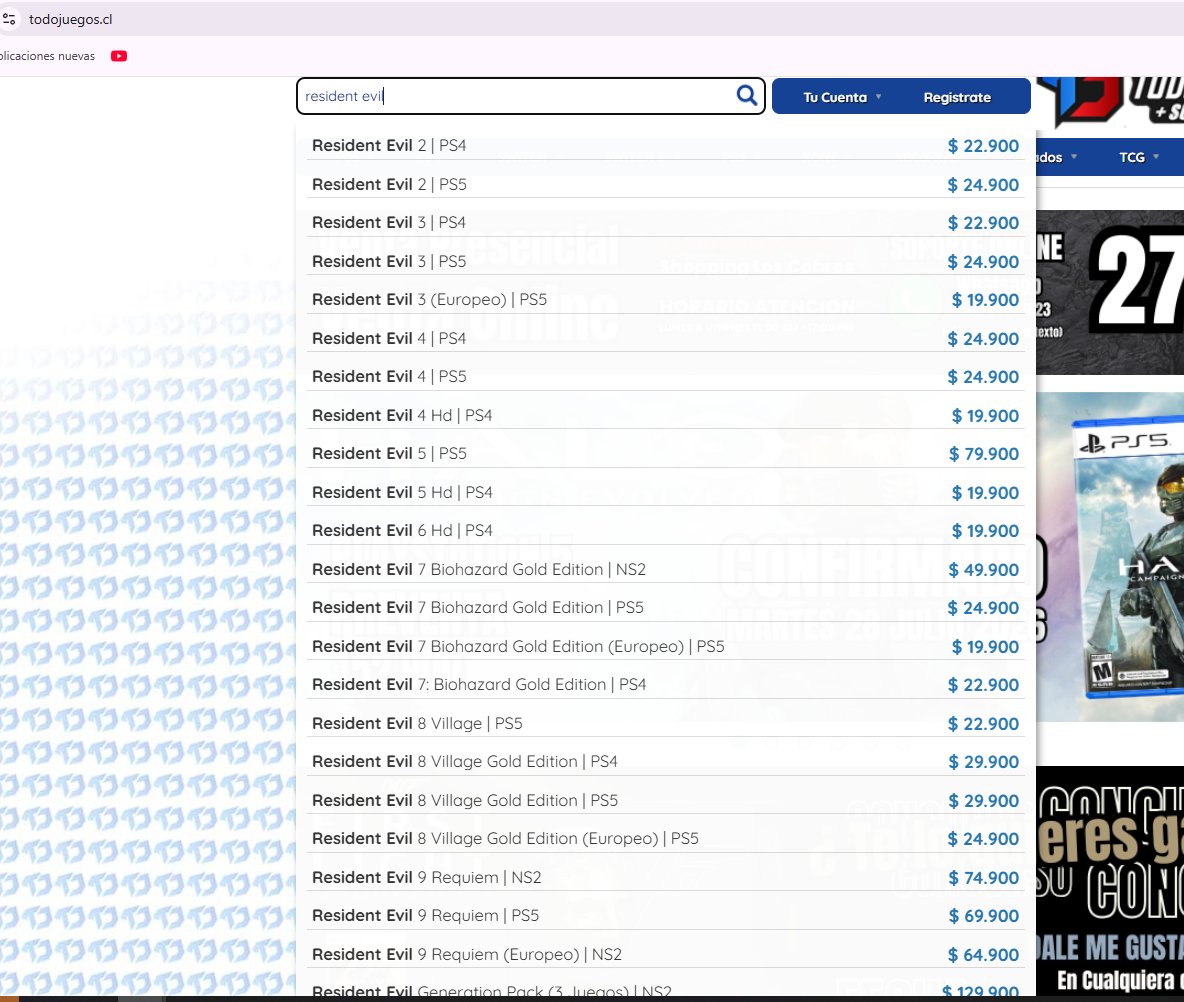
Task: Open Resident Evil 3 (Europeo) | PS5
Action: coord(665,300)
